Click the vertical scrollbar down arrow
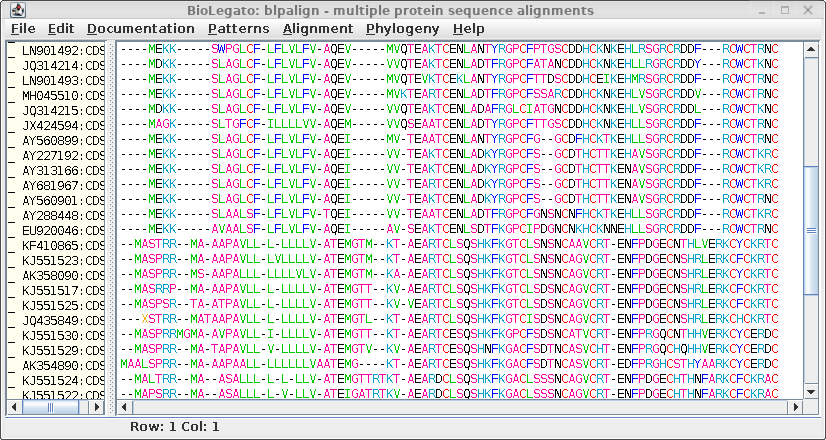Screen dimensions: 826x440 (x=811, y=393)
